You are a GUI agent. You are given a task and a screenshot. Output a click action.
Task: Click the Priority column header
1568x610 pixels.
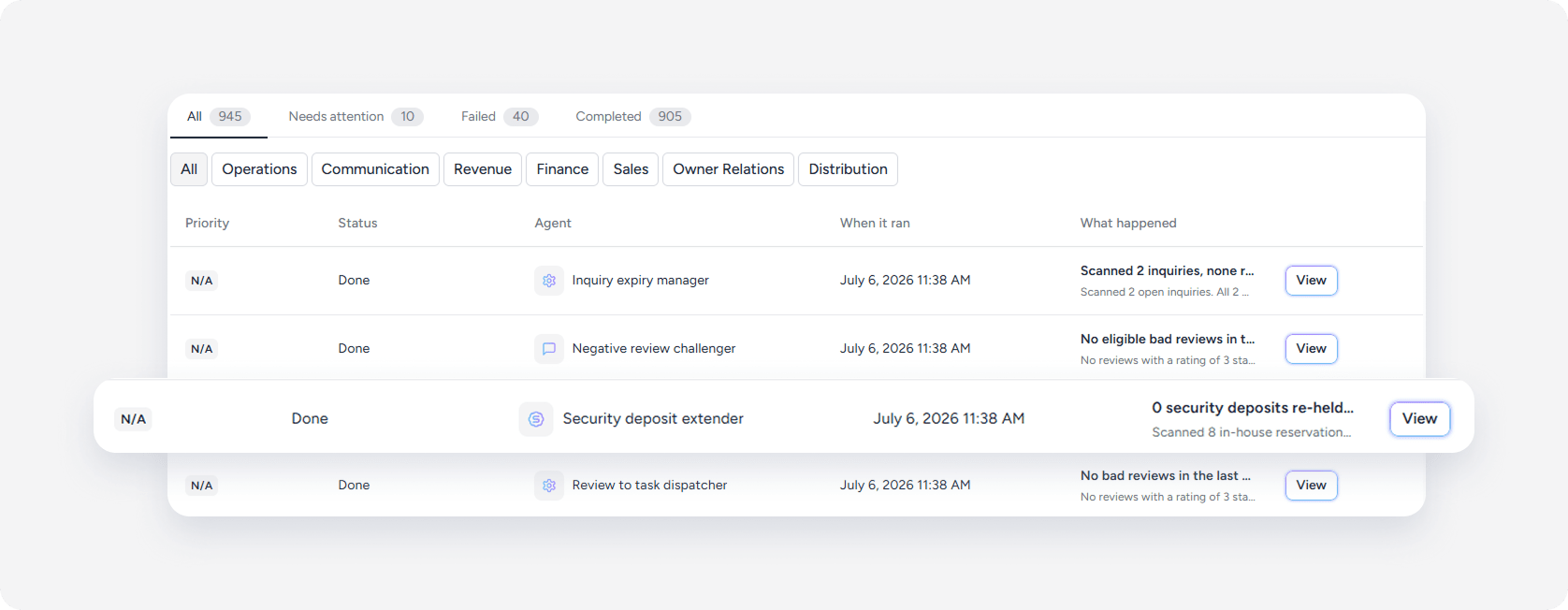click(x=207, y=224)
